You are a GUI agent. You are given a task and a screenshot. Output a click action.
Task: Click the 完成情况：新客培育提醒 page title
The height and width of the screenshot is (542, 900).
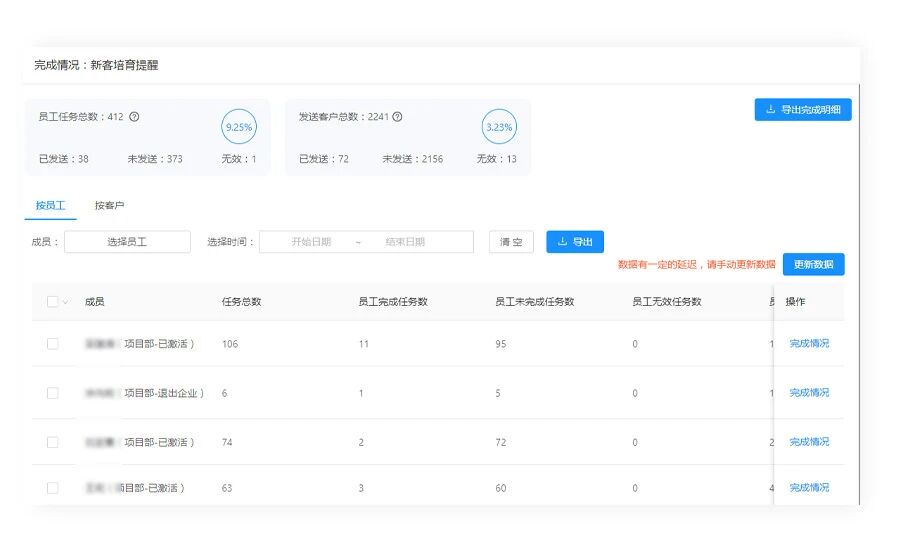click(x=96, y=65)
